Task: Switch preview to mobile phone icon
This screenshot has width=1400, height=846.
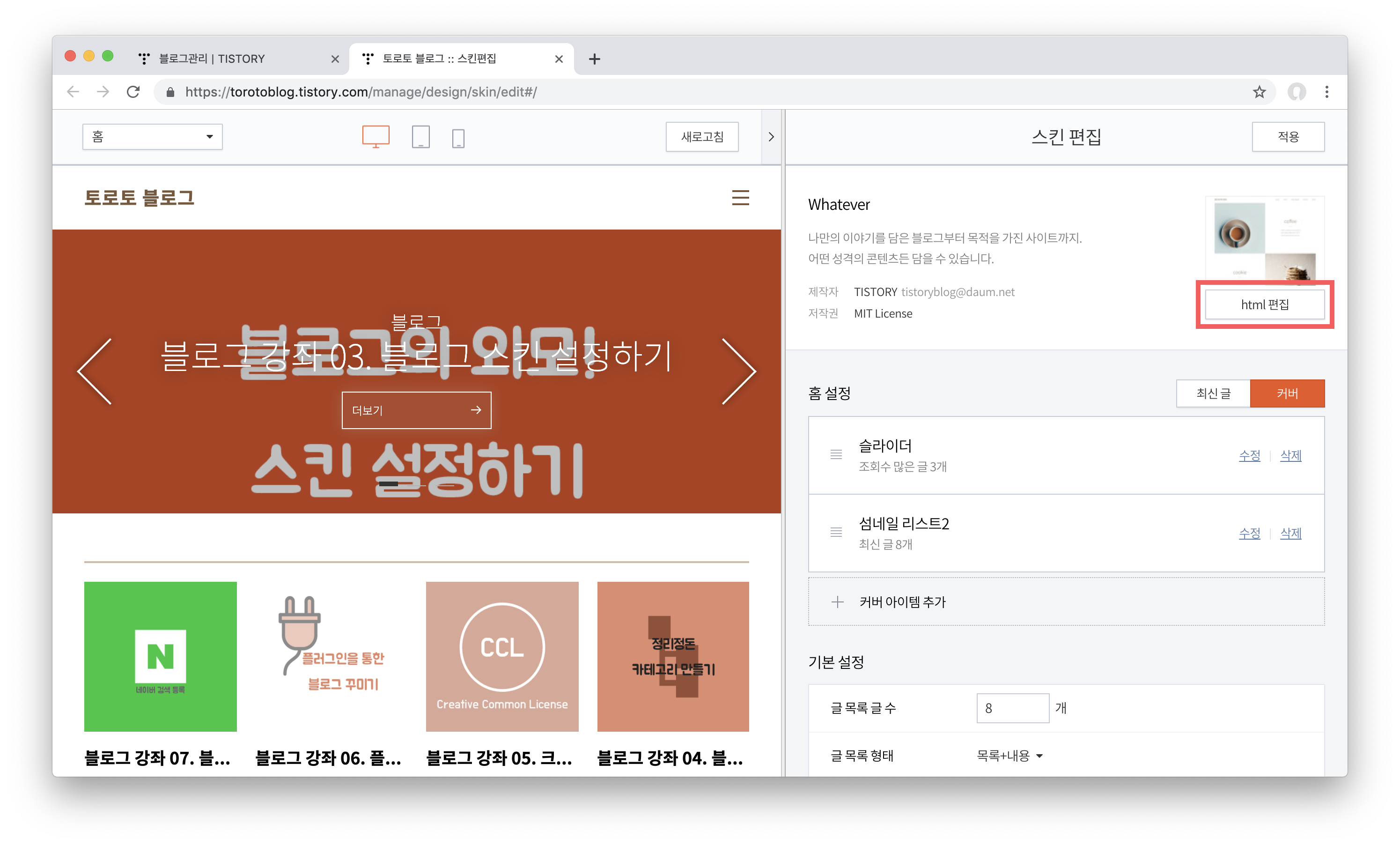Action: pyautogui.click(x=458, y=138)
